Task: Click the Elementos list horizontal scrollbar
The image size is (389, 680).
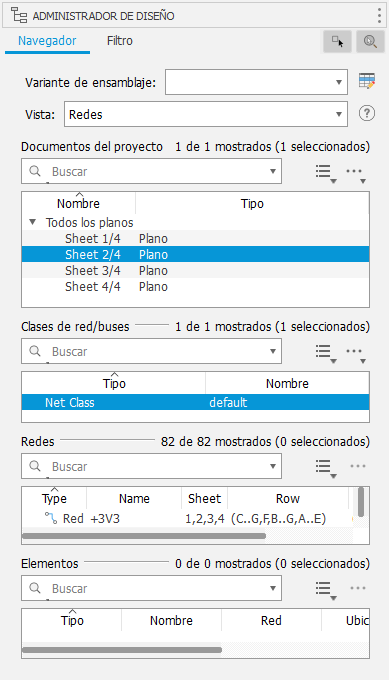Action: coord(122,650)
